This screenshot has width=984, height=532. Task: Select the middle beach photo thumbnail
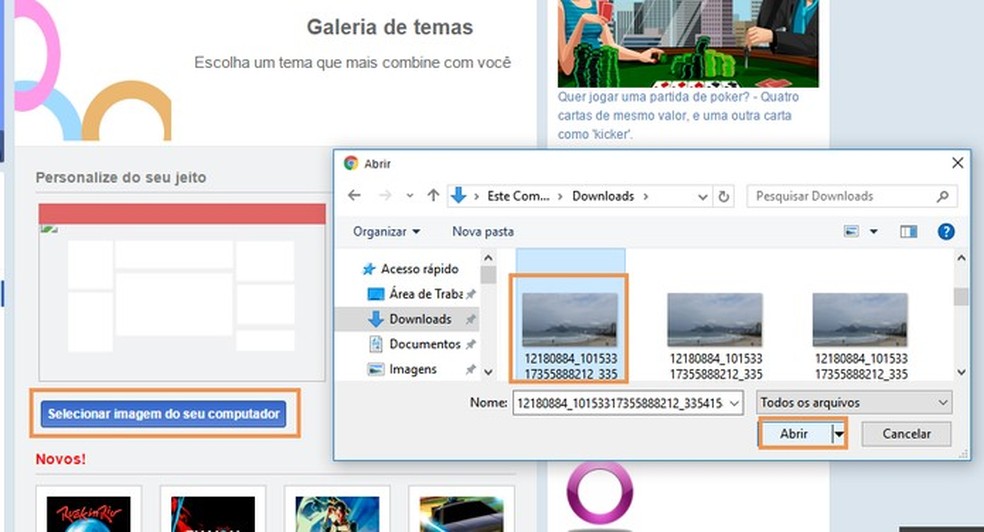(715, 320)
